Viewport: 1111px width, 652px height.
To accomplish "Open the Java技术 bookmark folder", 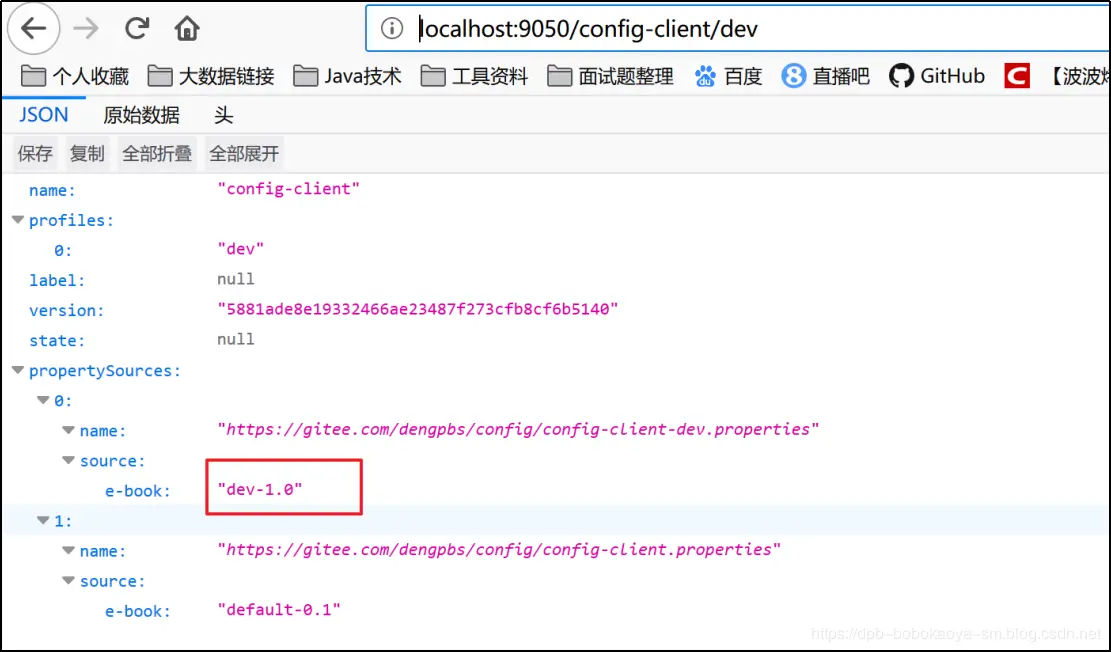I will click(x=348, y=76).
